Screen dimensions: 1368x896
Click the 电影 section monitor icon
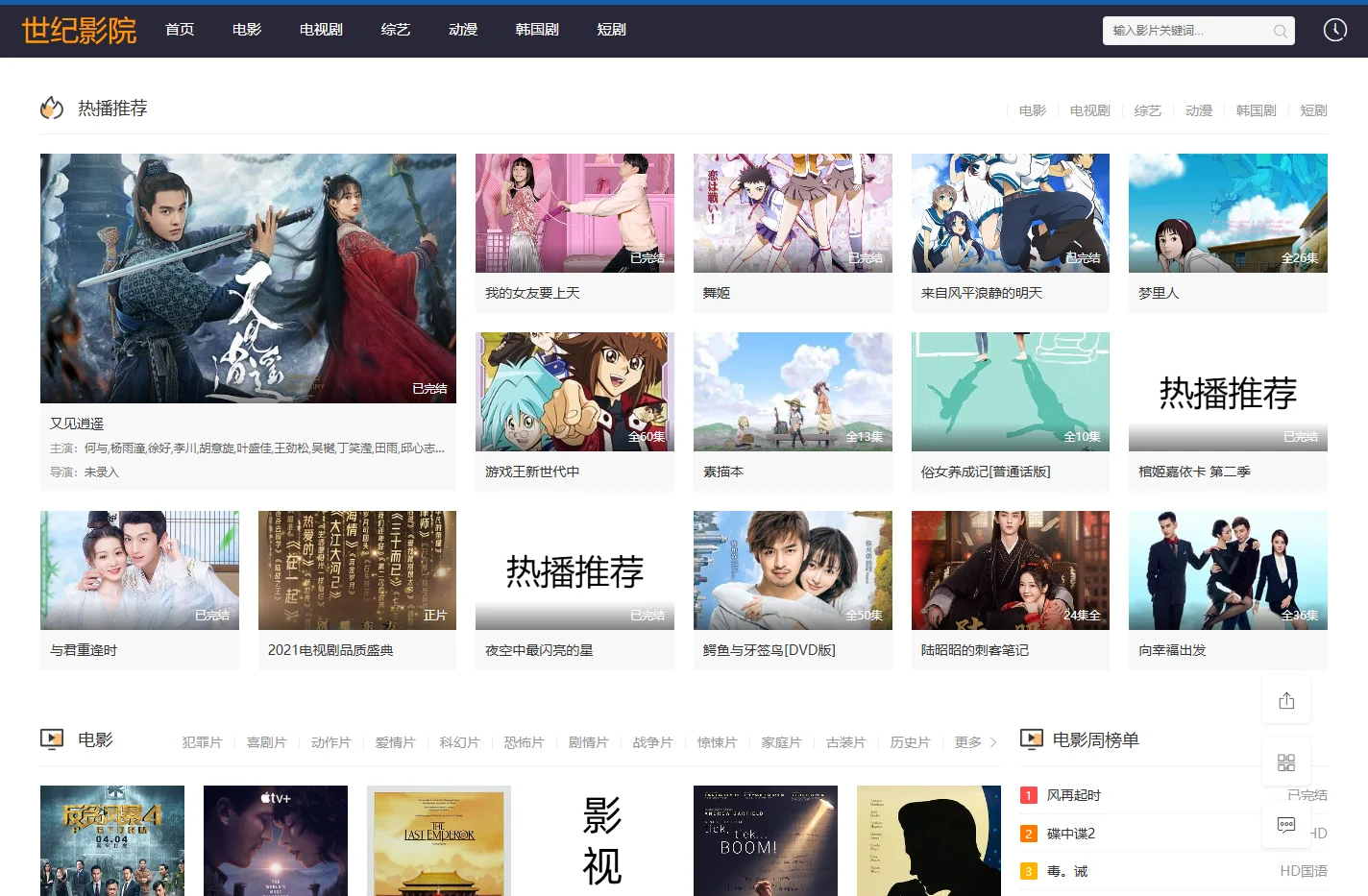click(52, 739)
